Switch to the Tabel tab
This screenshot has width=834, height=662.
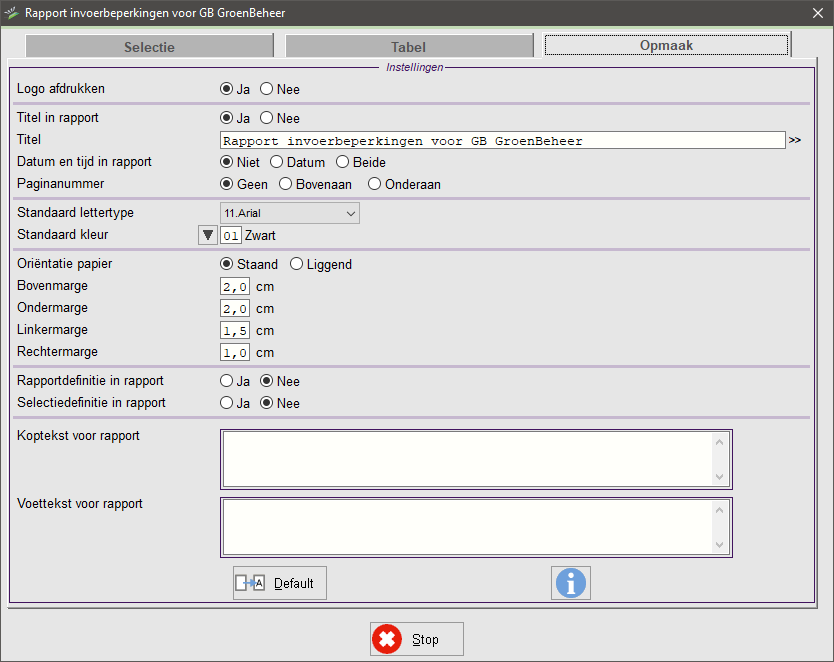point(409,47)
